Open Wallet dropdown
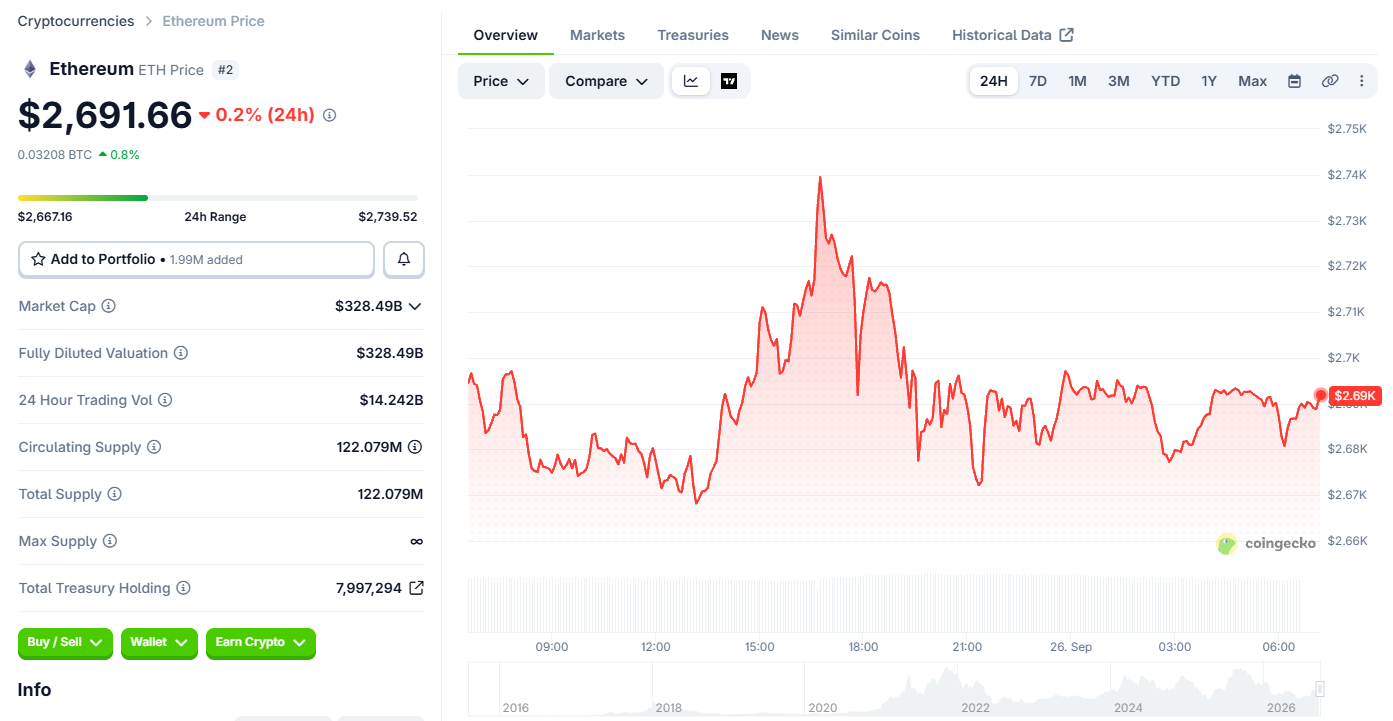Viewport: 1393px width, 721px height. click(159, 643)
